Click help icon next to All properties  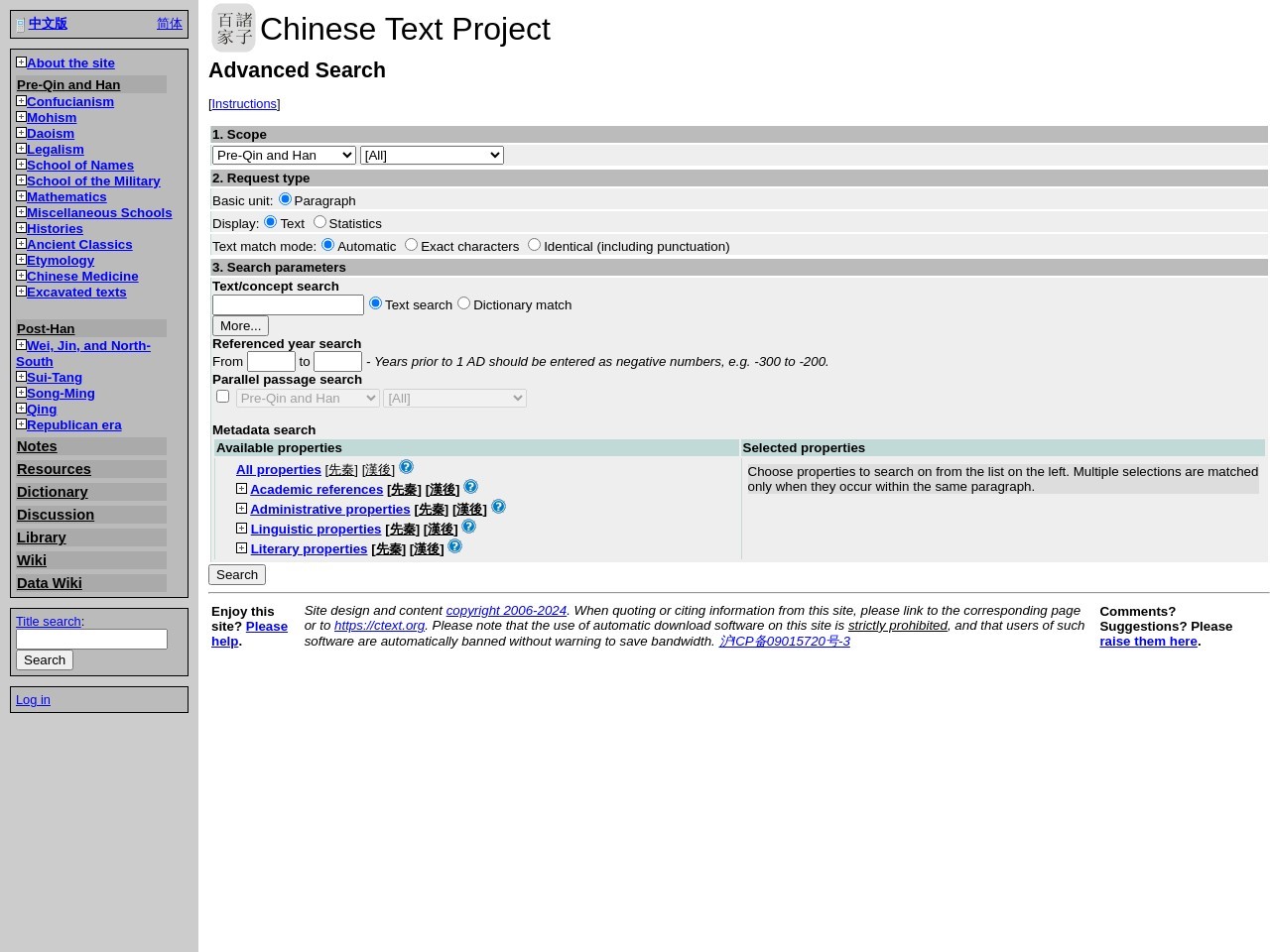[406, 467]
